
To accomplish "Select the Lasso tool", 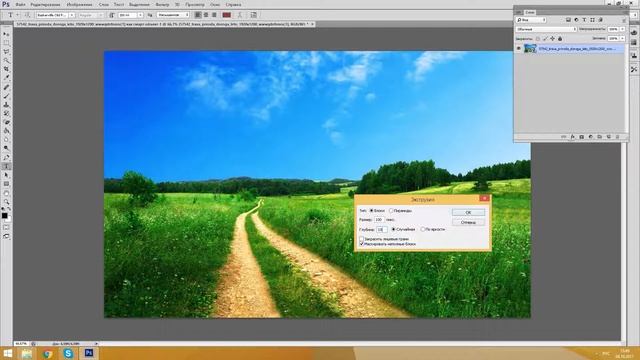I will 6,51.
